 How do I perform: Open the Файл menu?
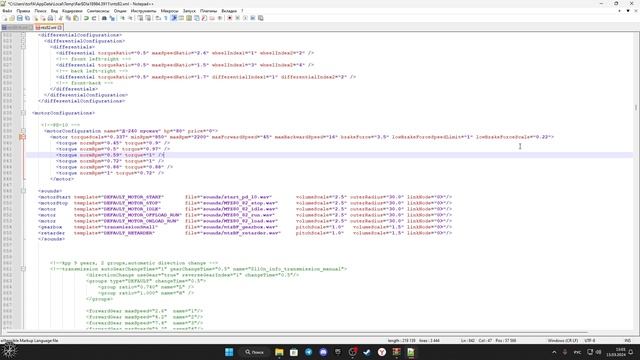[7, 11]
